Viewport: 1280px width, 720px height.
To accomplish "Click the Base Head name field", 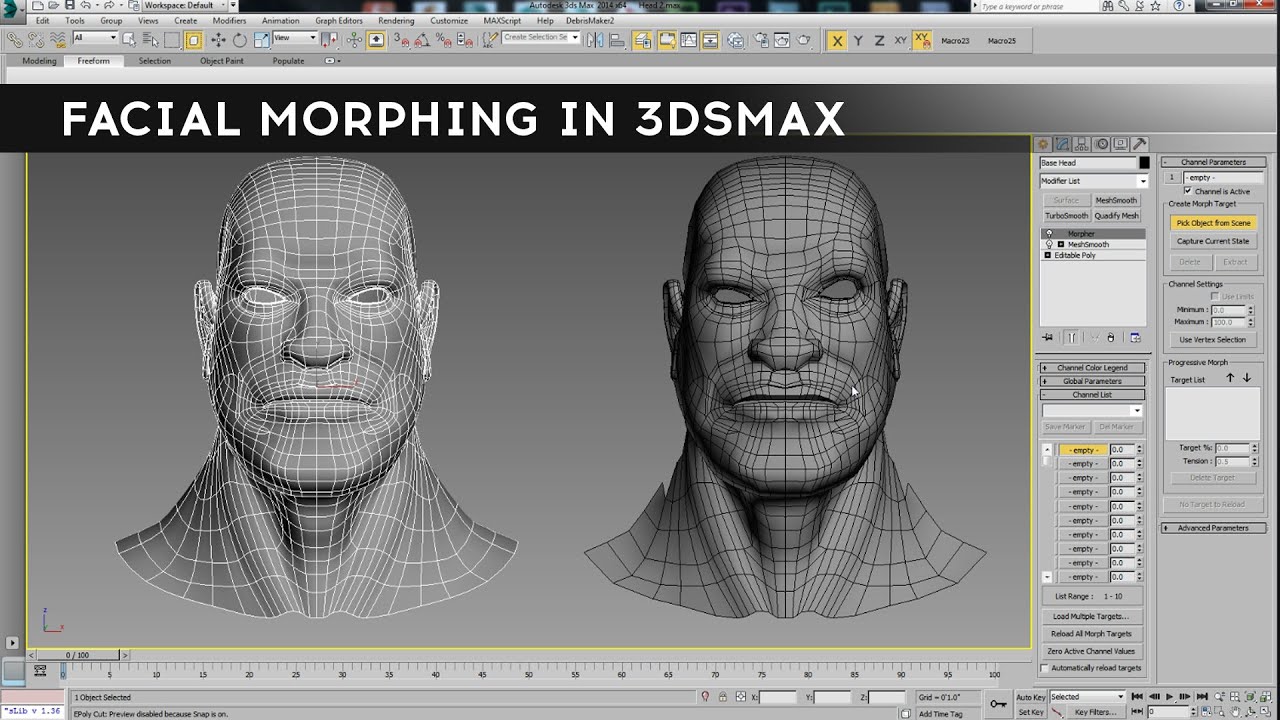I will pyautogui.click(x=1088, y=163).
